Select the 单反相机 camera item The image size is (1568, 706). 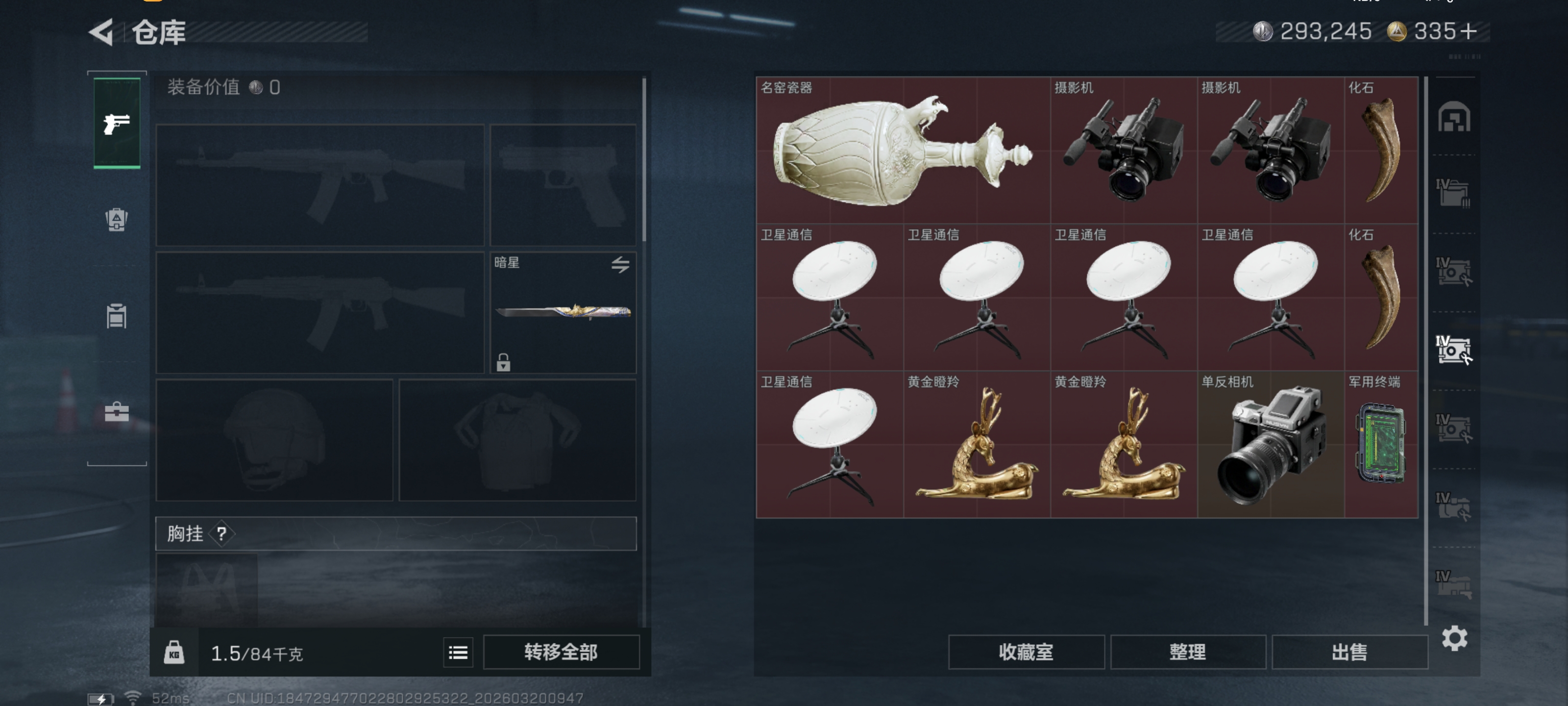click(1271, 445)
